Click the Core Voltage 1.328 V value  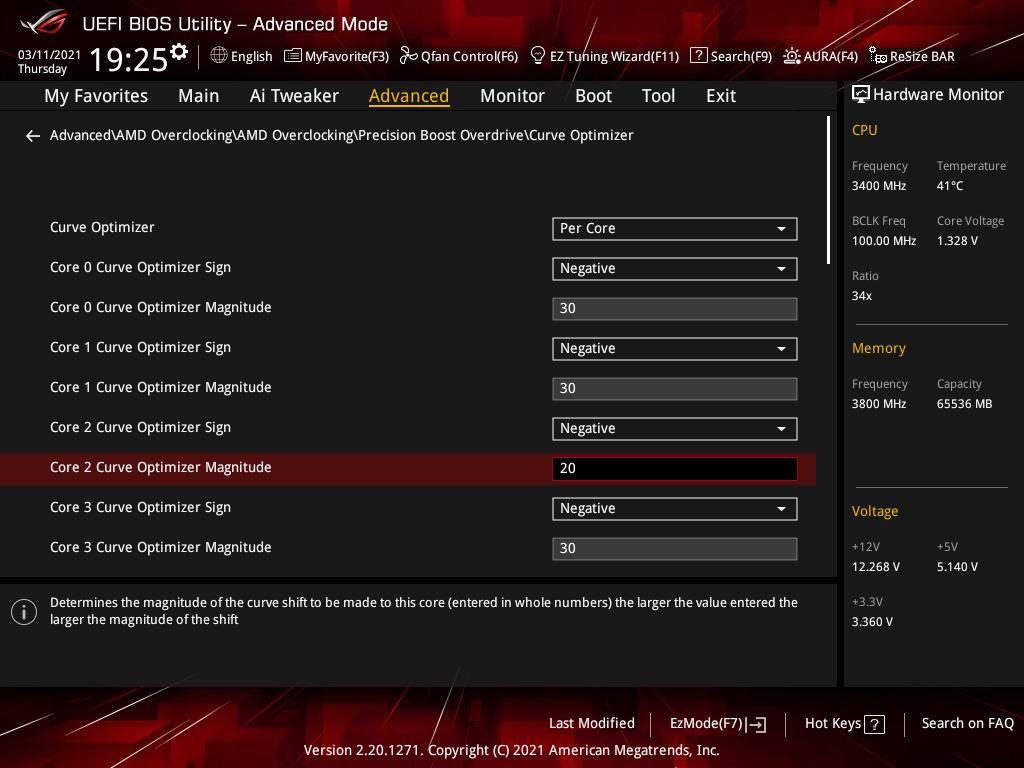[957, 241]
